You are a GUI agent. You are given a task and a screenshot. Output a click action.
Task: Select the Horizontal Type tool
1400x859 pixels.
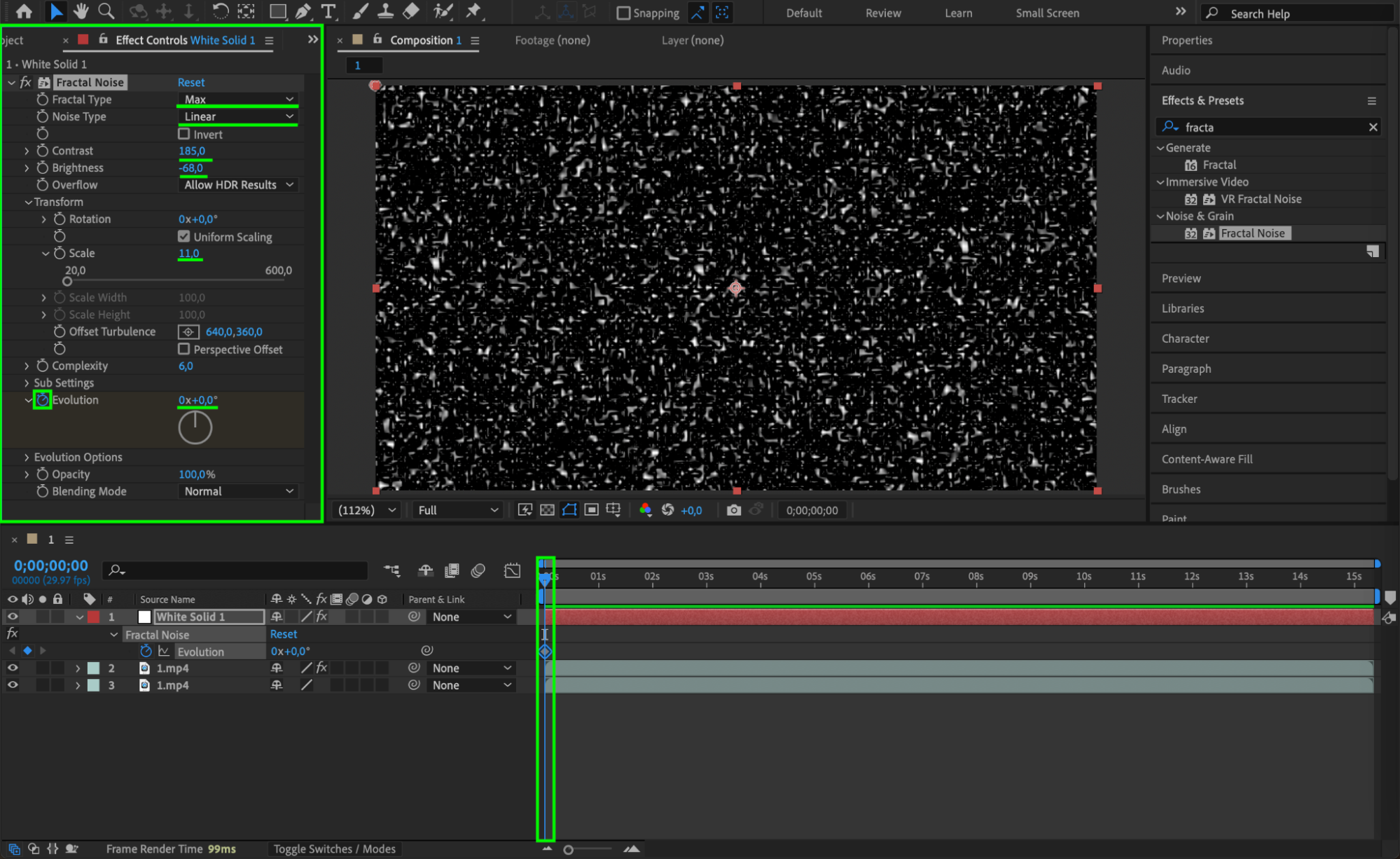tap(328, 11)
